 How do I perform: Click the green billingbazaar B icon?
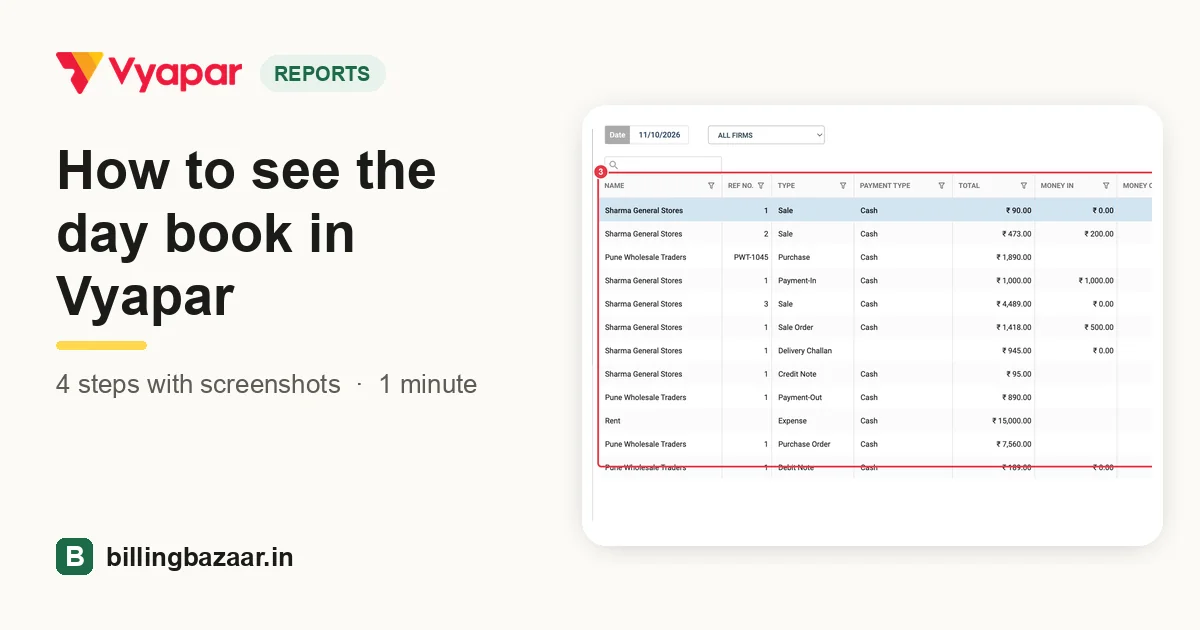(74, 557)
